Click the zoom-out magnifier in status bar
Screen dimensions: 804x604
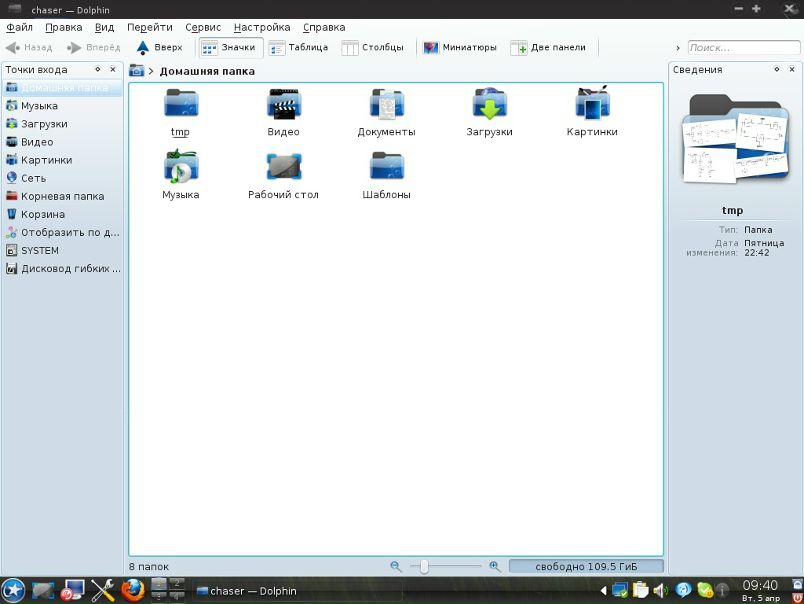[395, 567]
